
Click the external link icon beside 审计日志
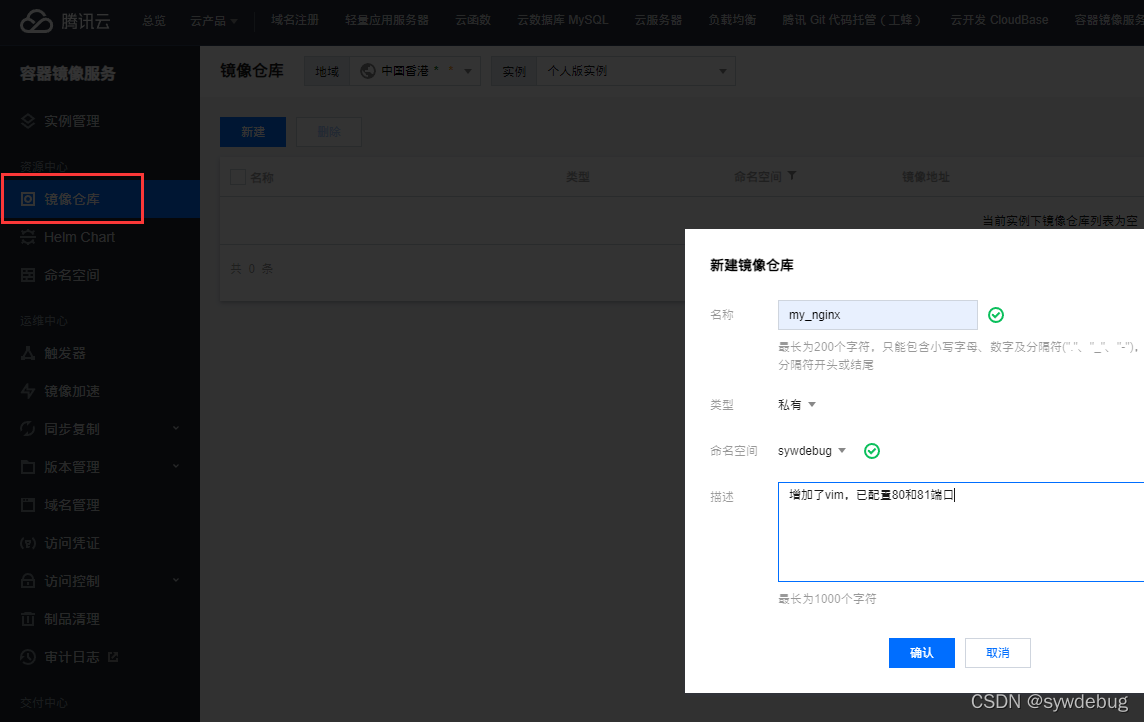click(113, 656)
